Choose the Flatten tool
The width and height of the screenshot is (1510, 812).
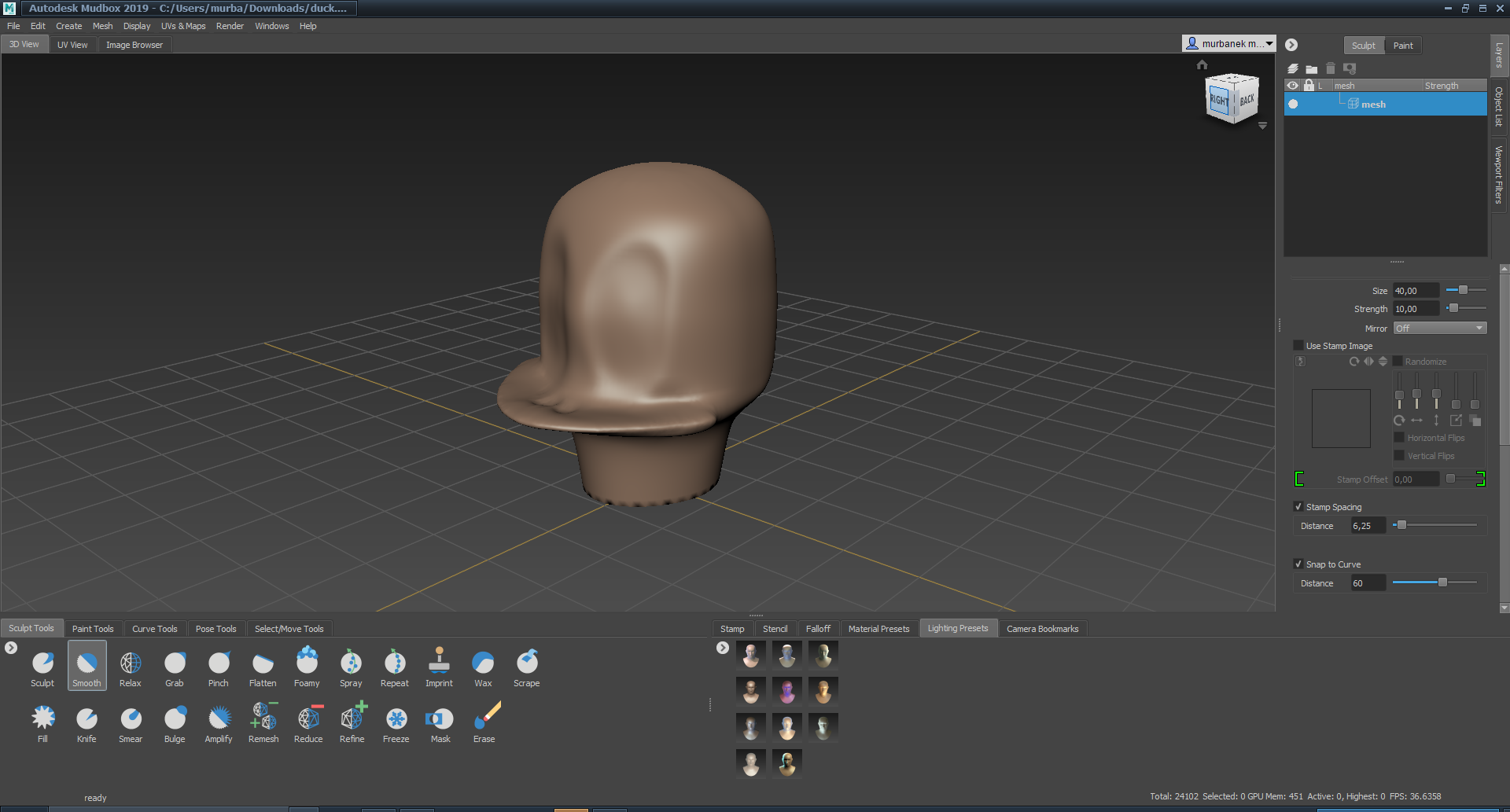[x=263, y=665]
